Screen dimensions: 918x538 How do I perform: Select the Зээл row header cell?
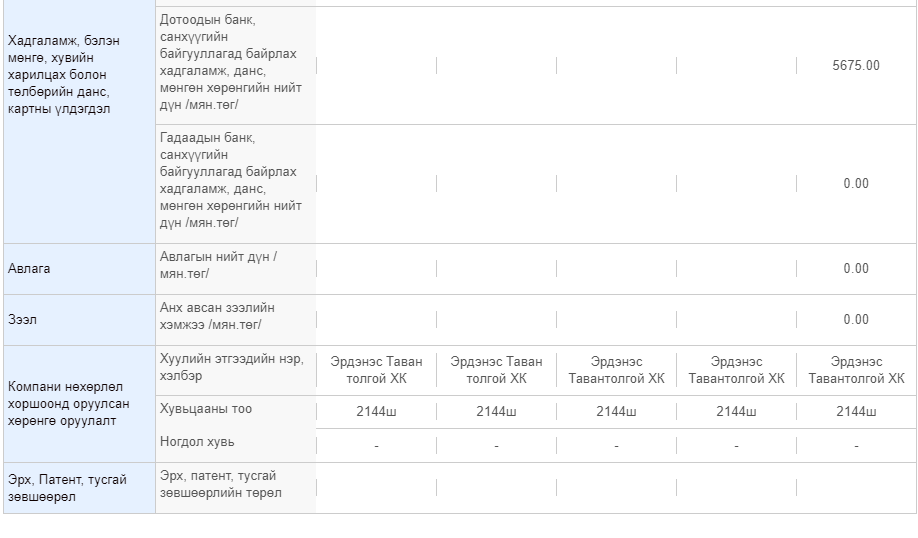pyautogui.click(x=79, y=320)
